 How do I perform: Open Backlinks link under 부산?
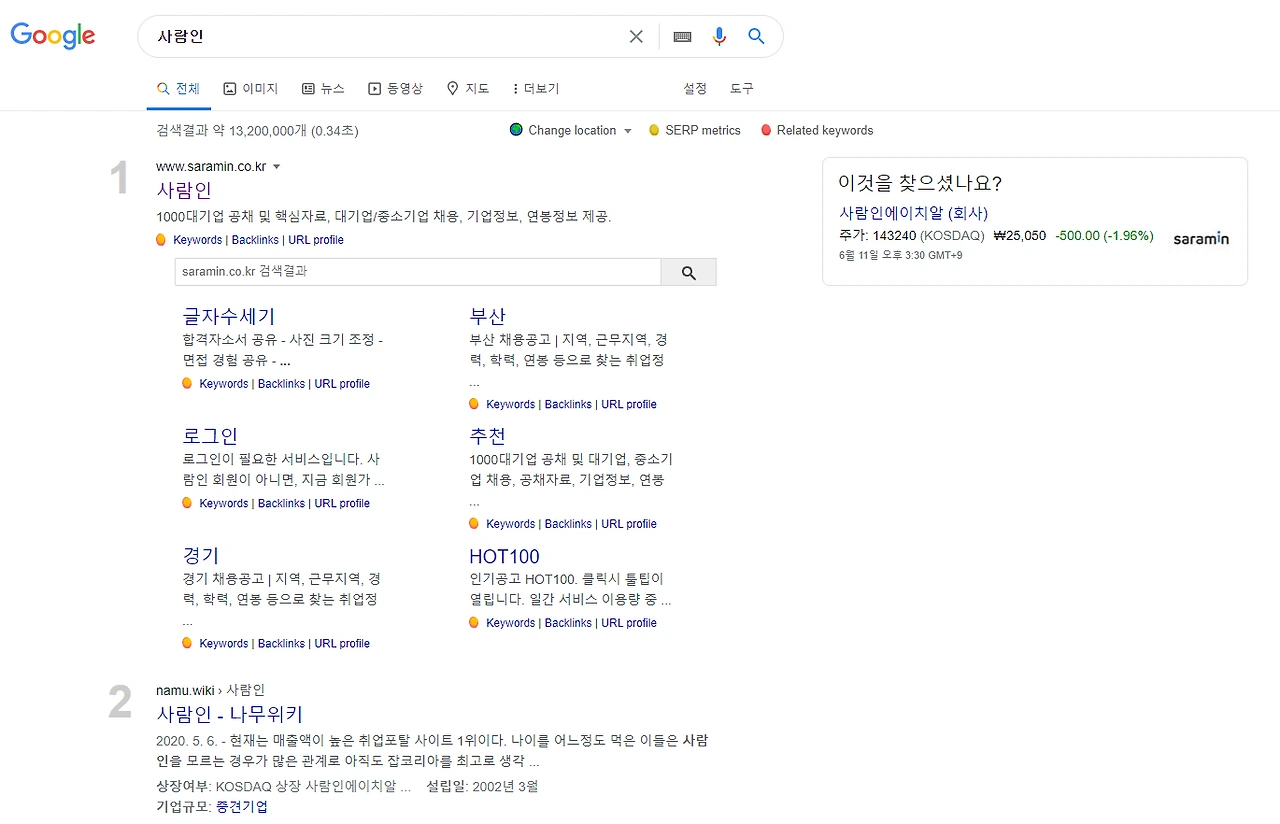click(568, 405)
